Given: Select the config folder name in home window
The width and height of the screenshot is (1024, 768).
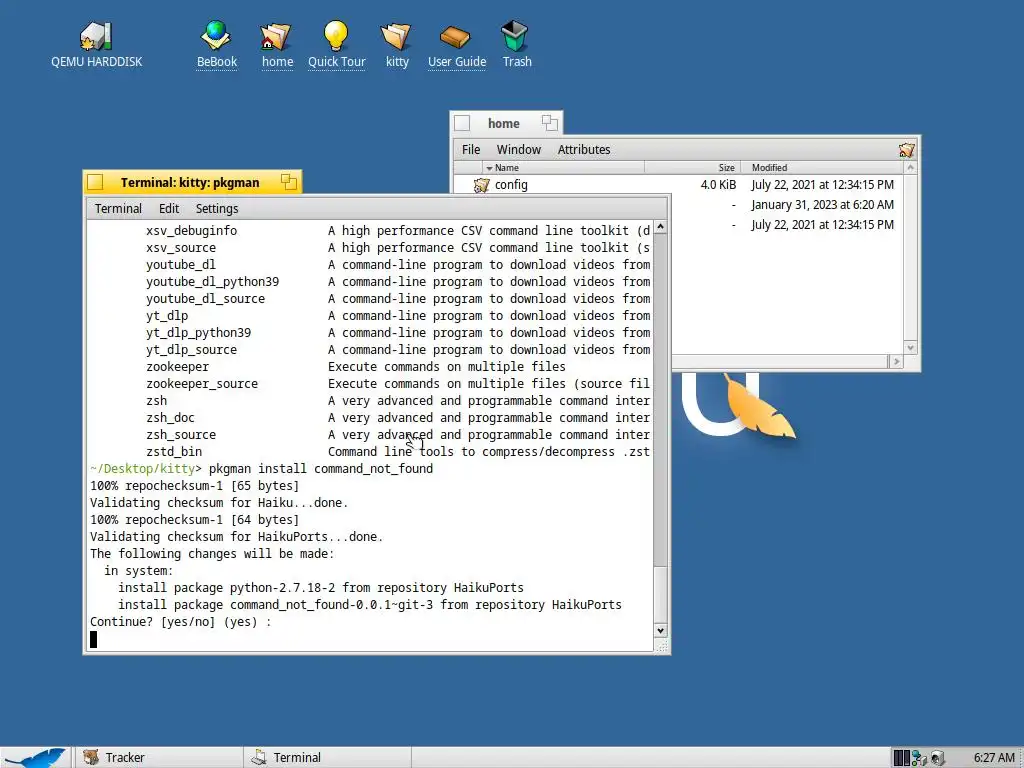Looking at the screenshot, I should tap(511, 185).
